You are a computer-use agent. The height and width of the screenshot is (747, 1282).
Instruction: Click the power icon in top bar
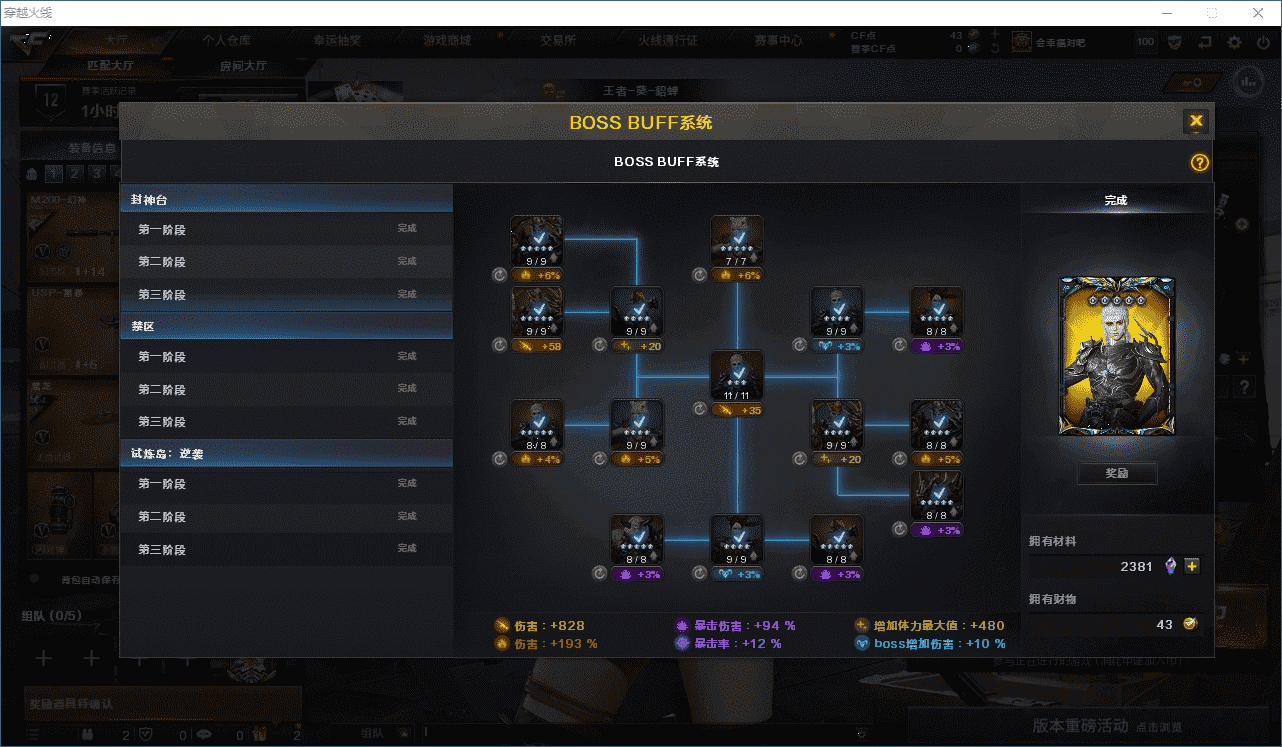[x=1262, y=42]
